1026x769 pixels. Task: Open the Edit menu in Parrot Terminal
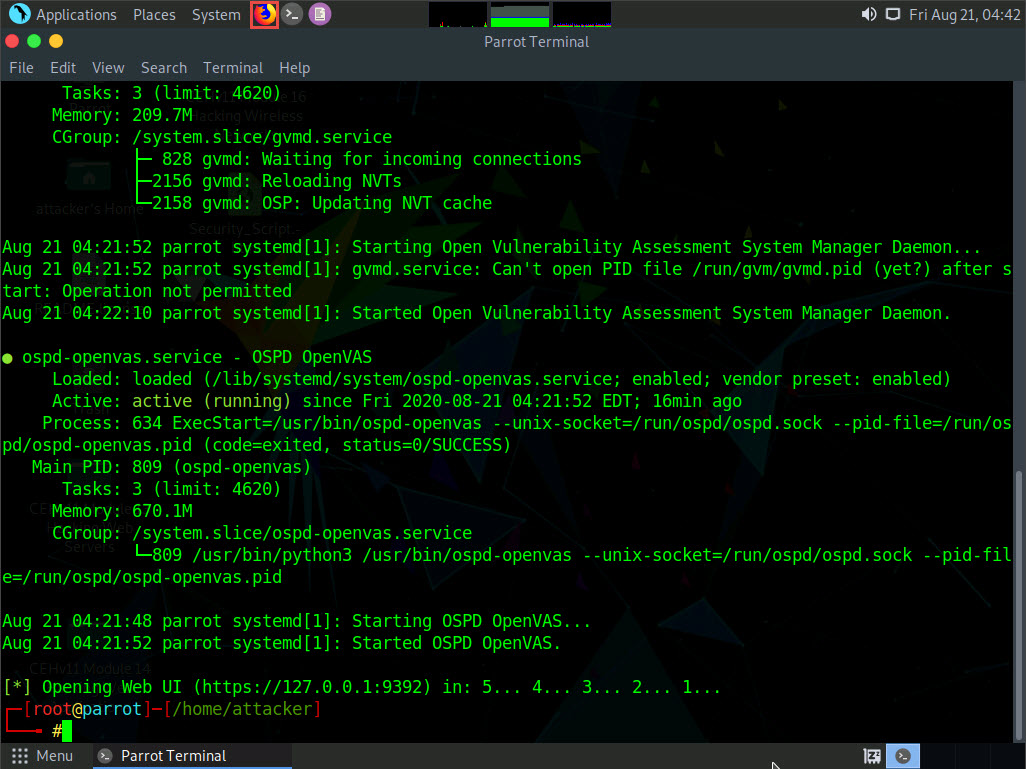[x=63, y=68]
